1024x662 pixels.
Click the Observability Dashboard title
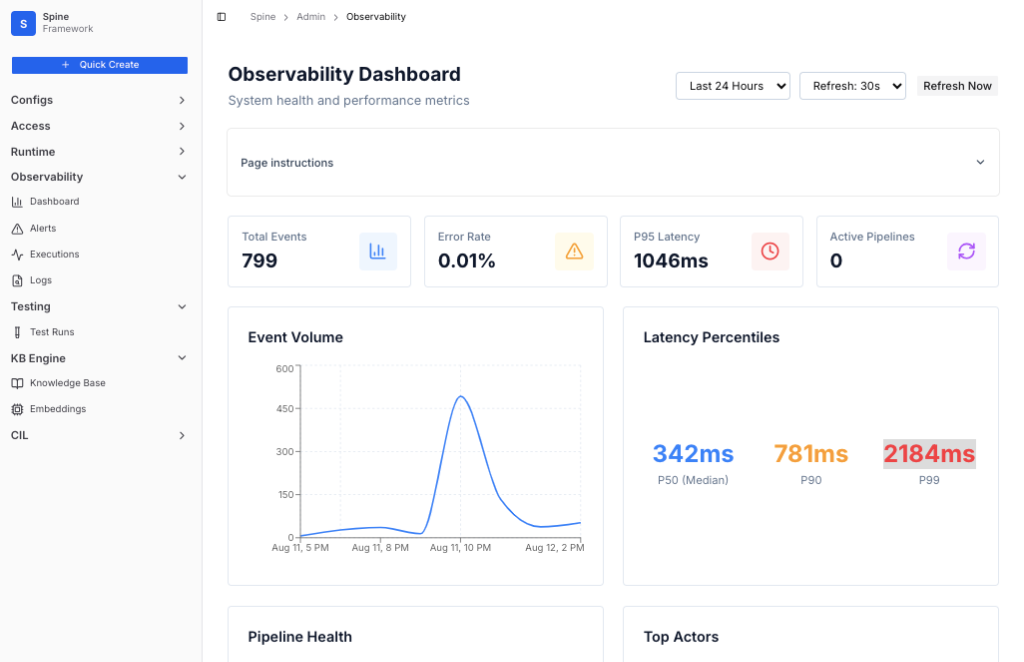coord(344,74)
